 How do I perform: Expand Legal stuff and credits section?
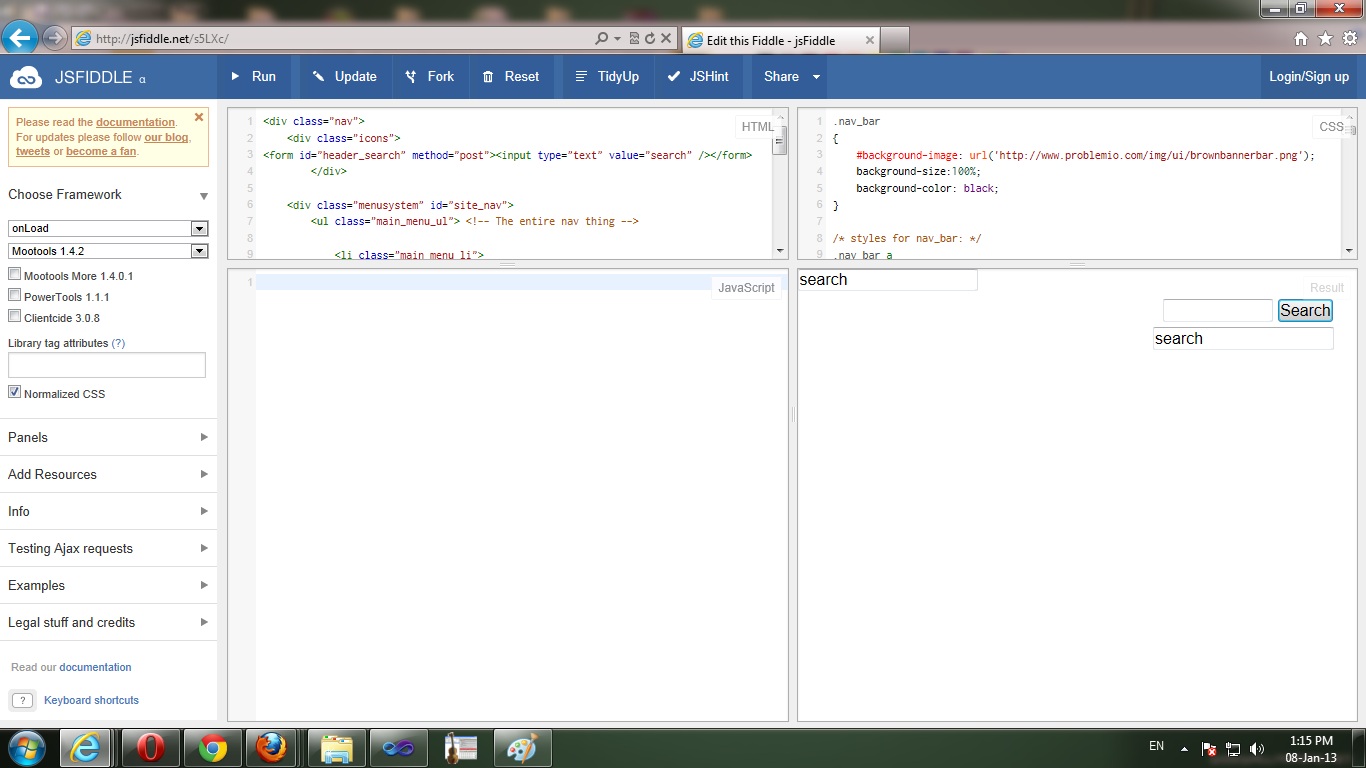pyautogui.click(x=108, y=622)
